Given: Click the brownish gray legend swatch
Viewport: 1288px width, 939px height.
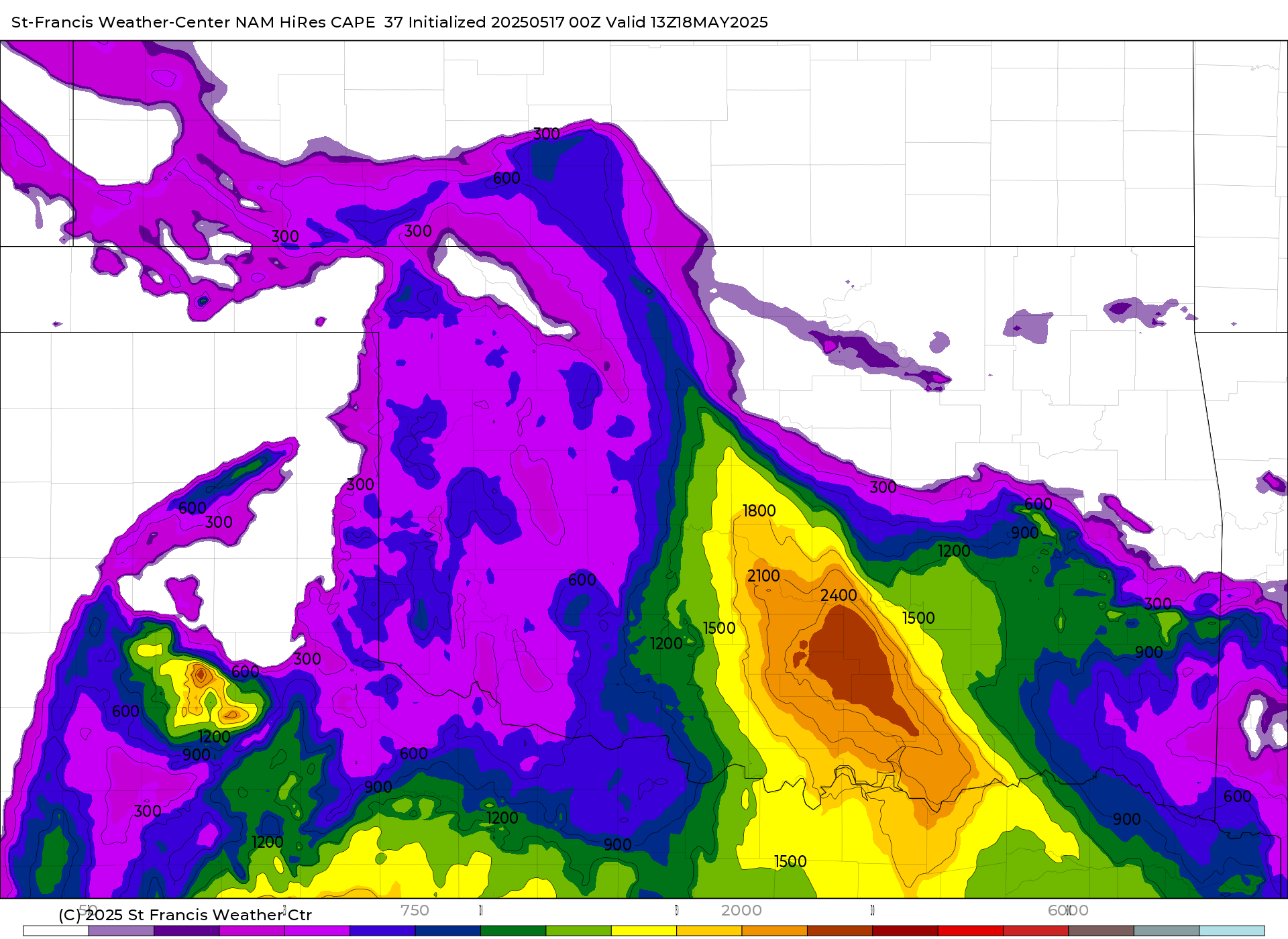Looking at the screenshot, I should 1101,931.
